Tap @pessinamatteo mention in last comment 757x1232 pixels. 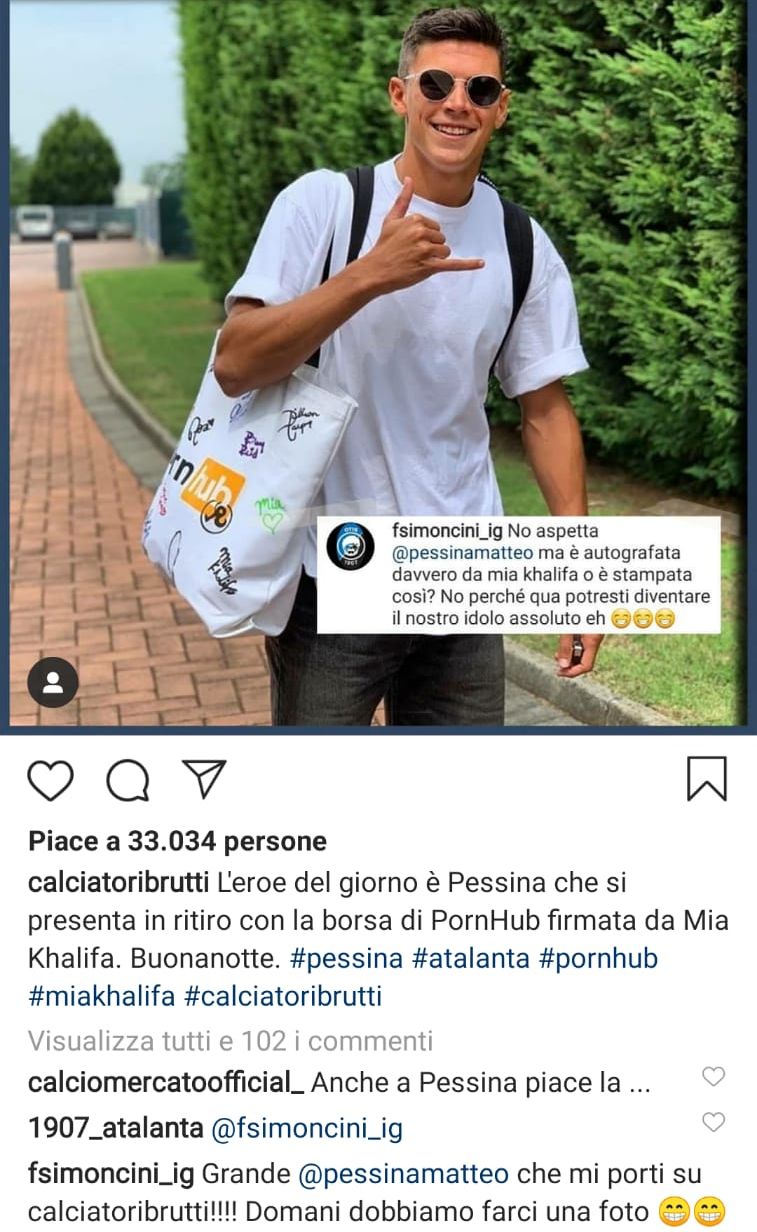403,1174
